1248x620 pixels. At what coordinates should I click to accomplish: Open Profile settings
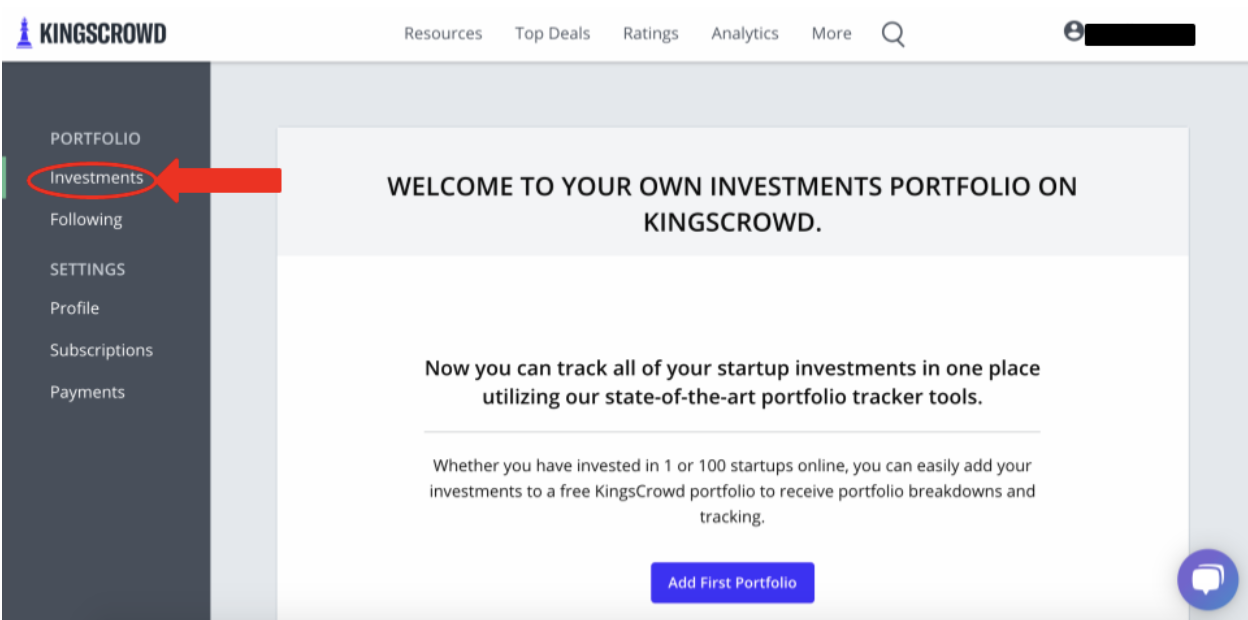click(x=75, y=308)
